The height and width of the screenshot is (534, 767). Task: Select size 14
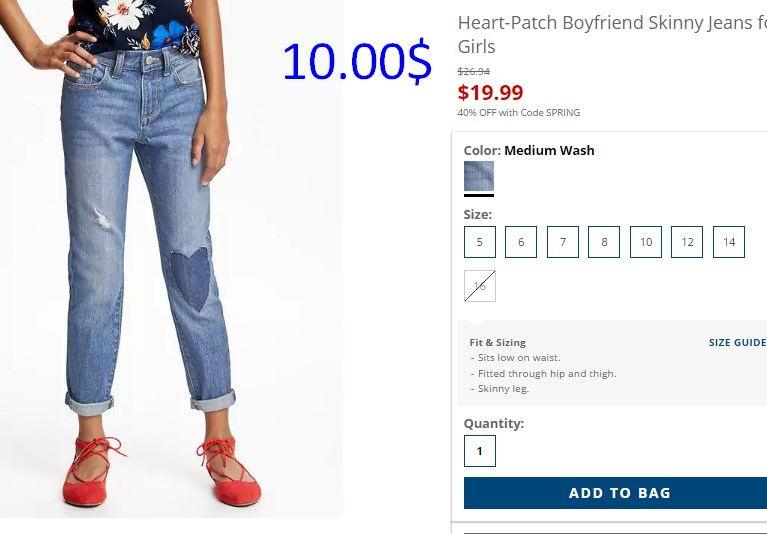click(729, 242)
